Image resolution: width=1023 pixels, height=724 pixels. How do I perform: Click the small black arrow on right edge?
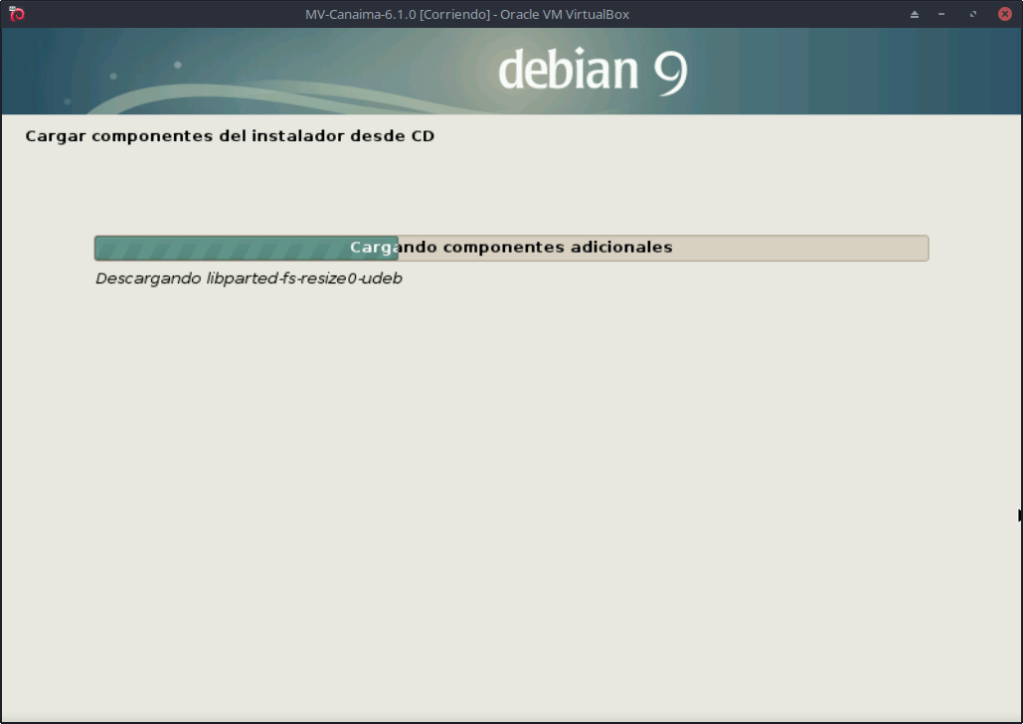coord(1019,515)
